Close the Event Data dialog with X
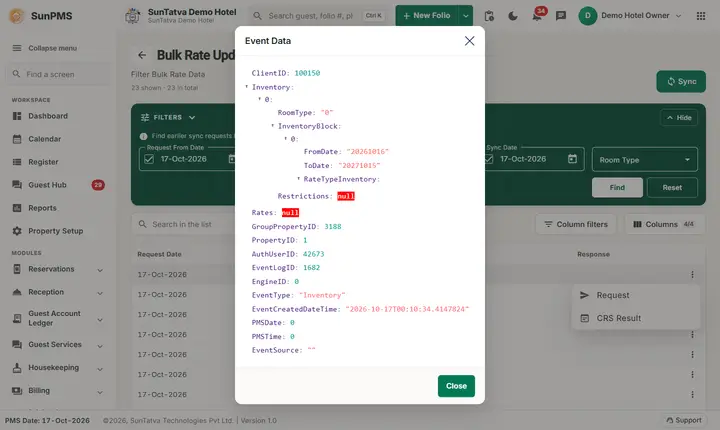This screenshot has height=430, width=720. [469, 41]
